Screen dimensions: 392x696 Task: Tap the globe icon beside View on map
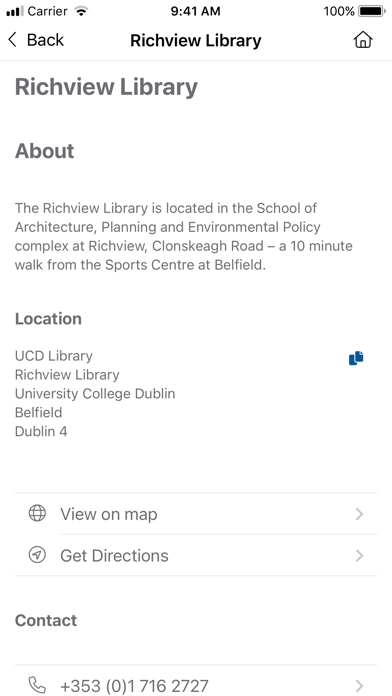(x=37, y=514)
